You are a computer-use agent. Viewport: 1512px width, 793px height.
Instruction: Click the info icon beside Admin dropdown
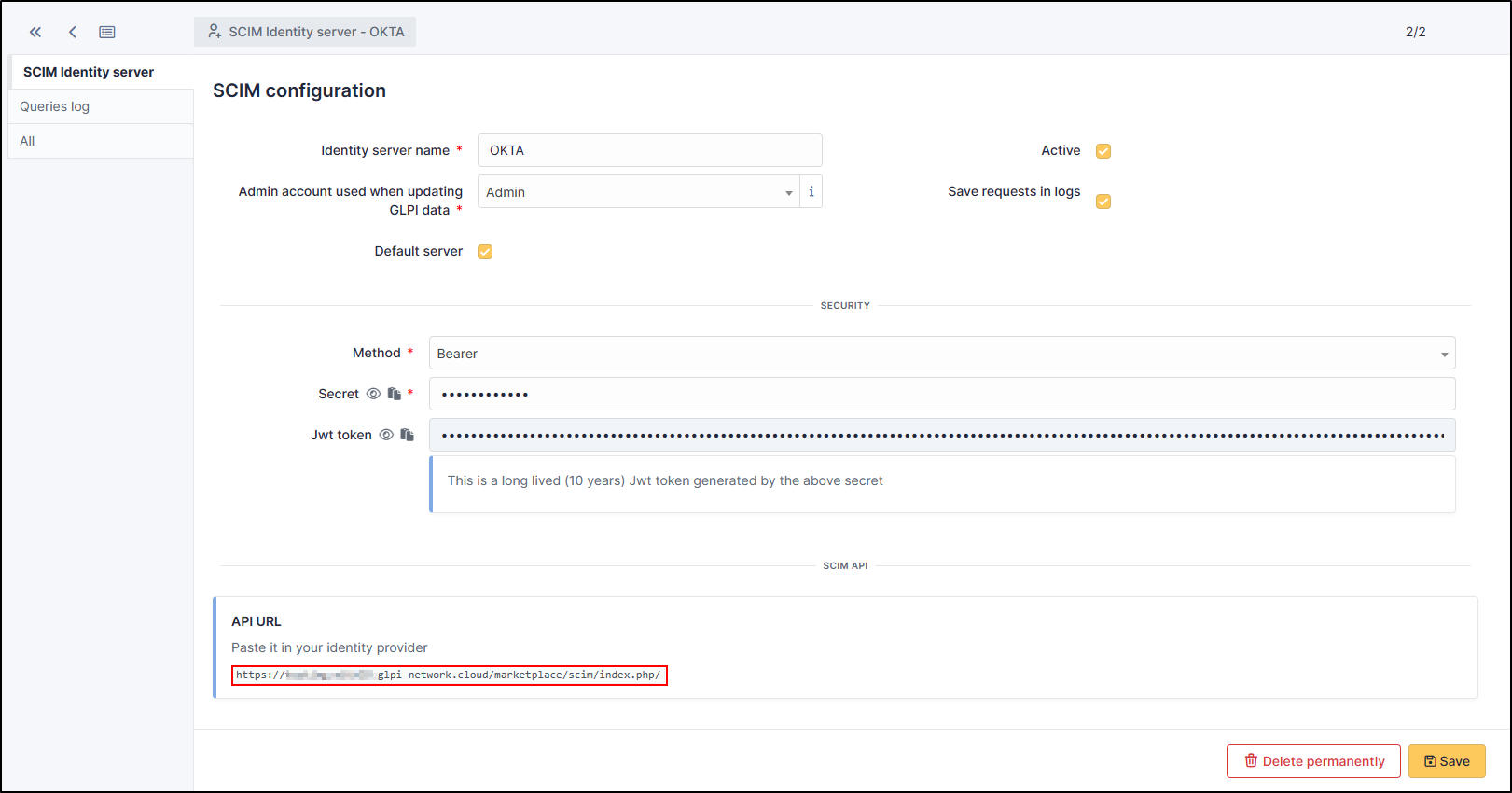(811, 191)
